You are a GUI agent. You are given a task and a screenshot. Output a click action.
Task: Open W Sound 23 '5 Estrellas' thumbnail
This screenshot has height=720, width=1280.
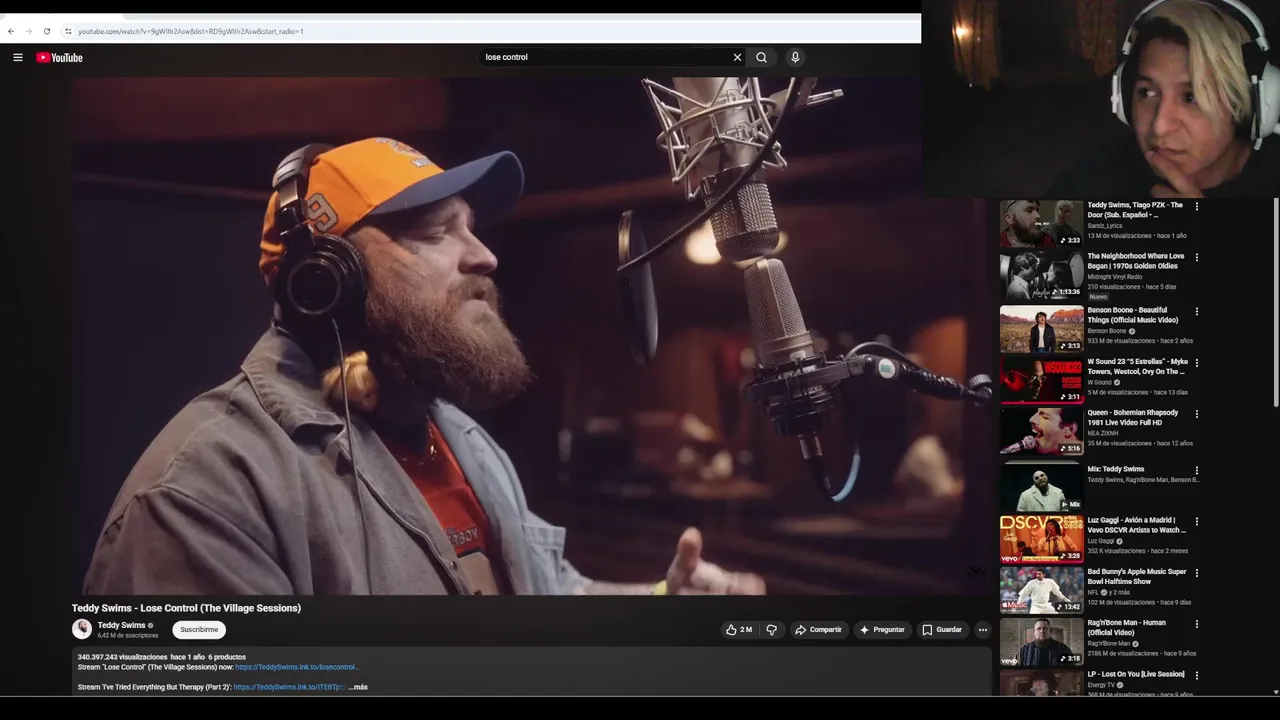click(1041, 381)
